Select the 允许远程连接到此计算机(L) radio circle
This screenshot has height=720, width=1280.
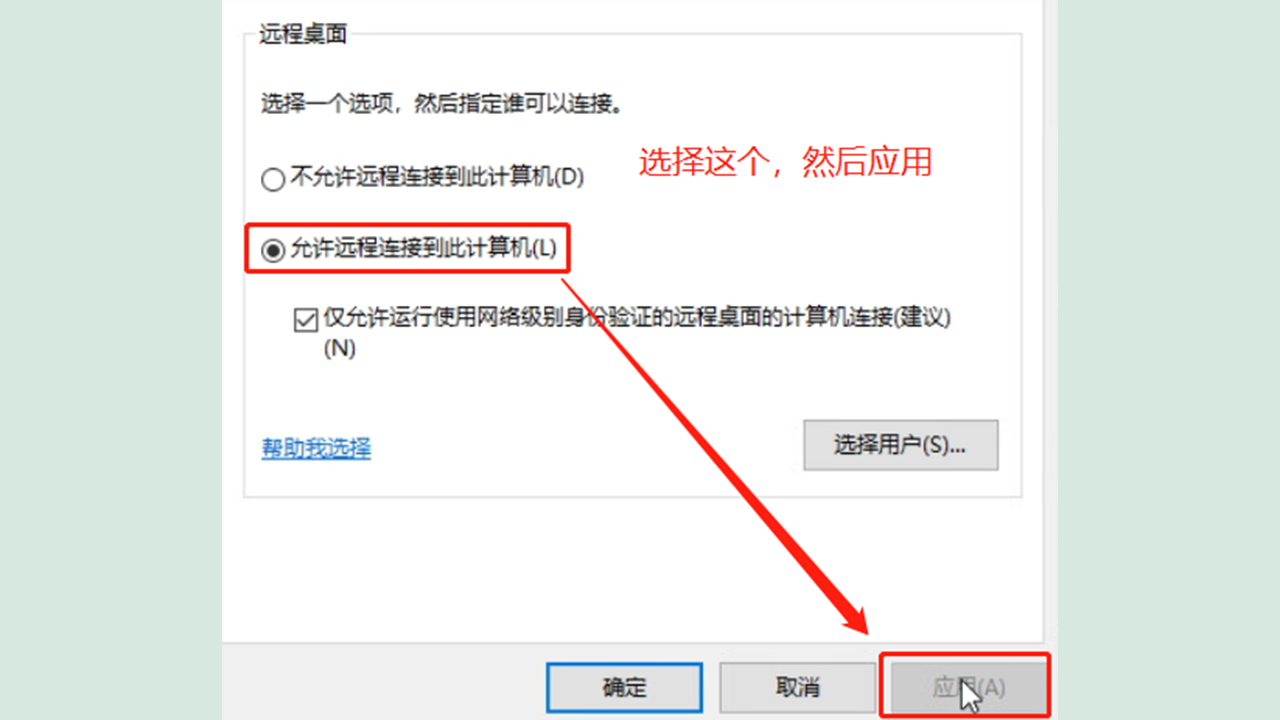click(272, 251)
